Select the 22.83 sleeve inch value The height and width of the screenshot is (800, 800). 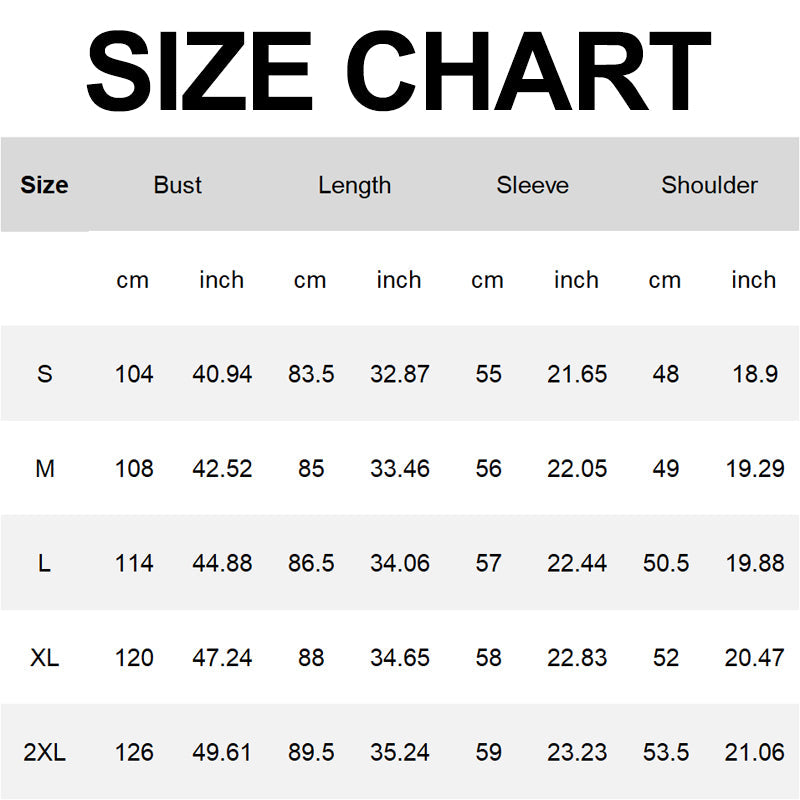[x=577, y=658]
